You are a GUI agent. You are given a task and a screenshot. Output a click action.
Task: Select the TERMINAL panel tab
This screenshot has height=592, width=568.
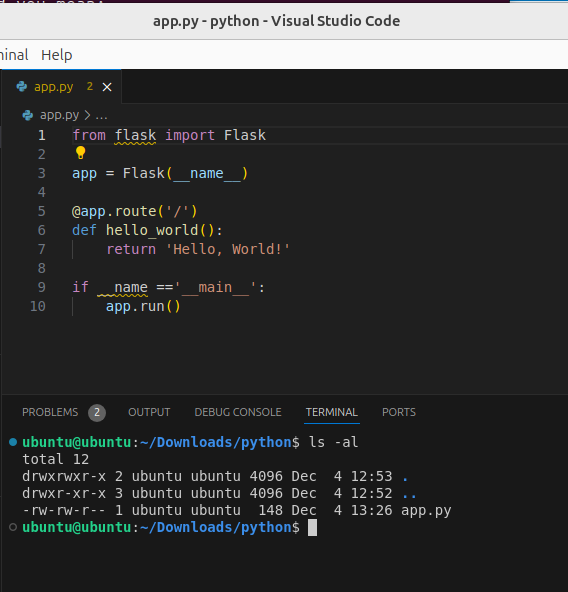pos(332,412)
